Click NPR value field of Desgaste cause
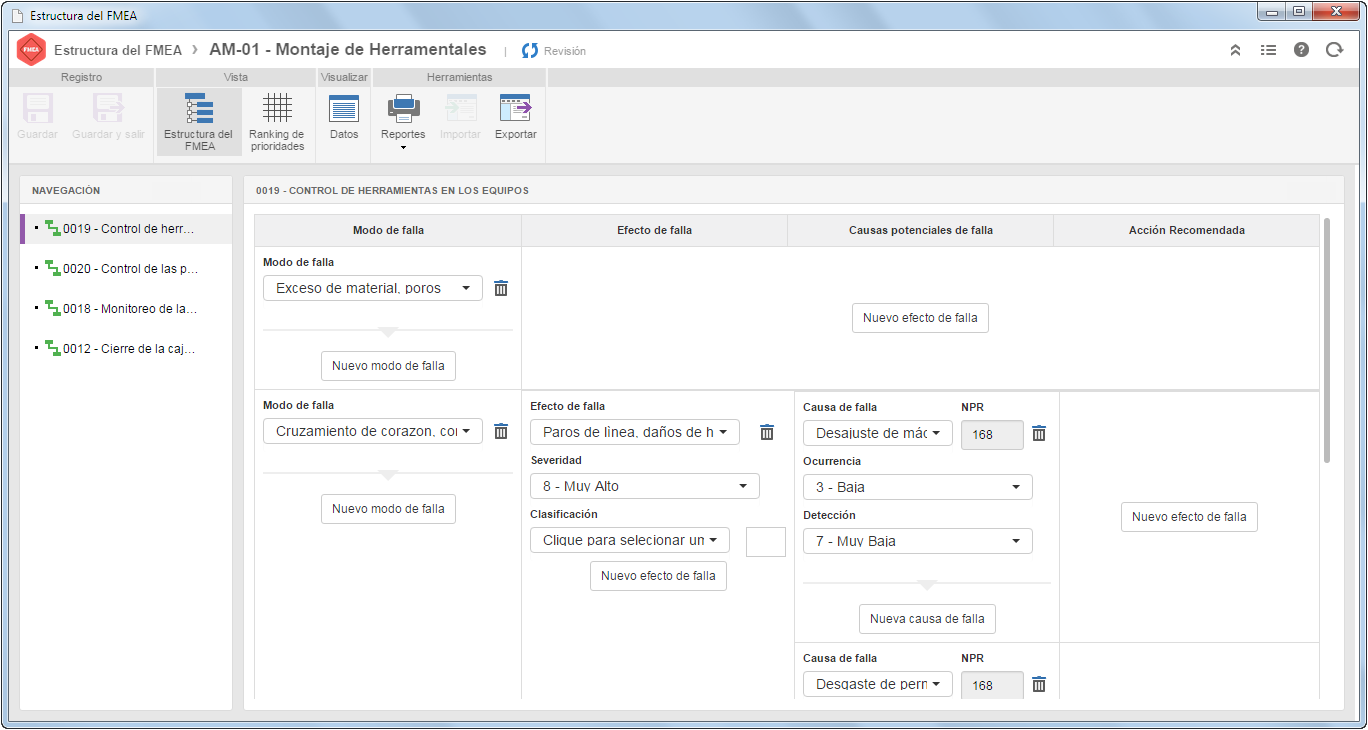The width and height of the screenshot is (1368, 730). pos(992,685)
